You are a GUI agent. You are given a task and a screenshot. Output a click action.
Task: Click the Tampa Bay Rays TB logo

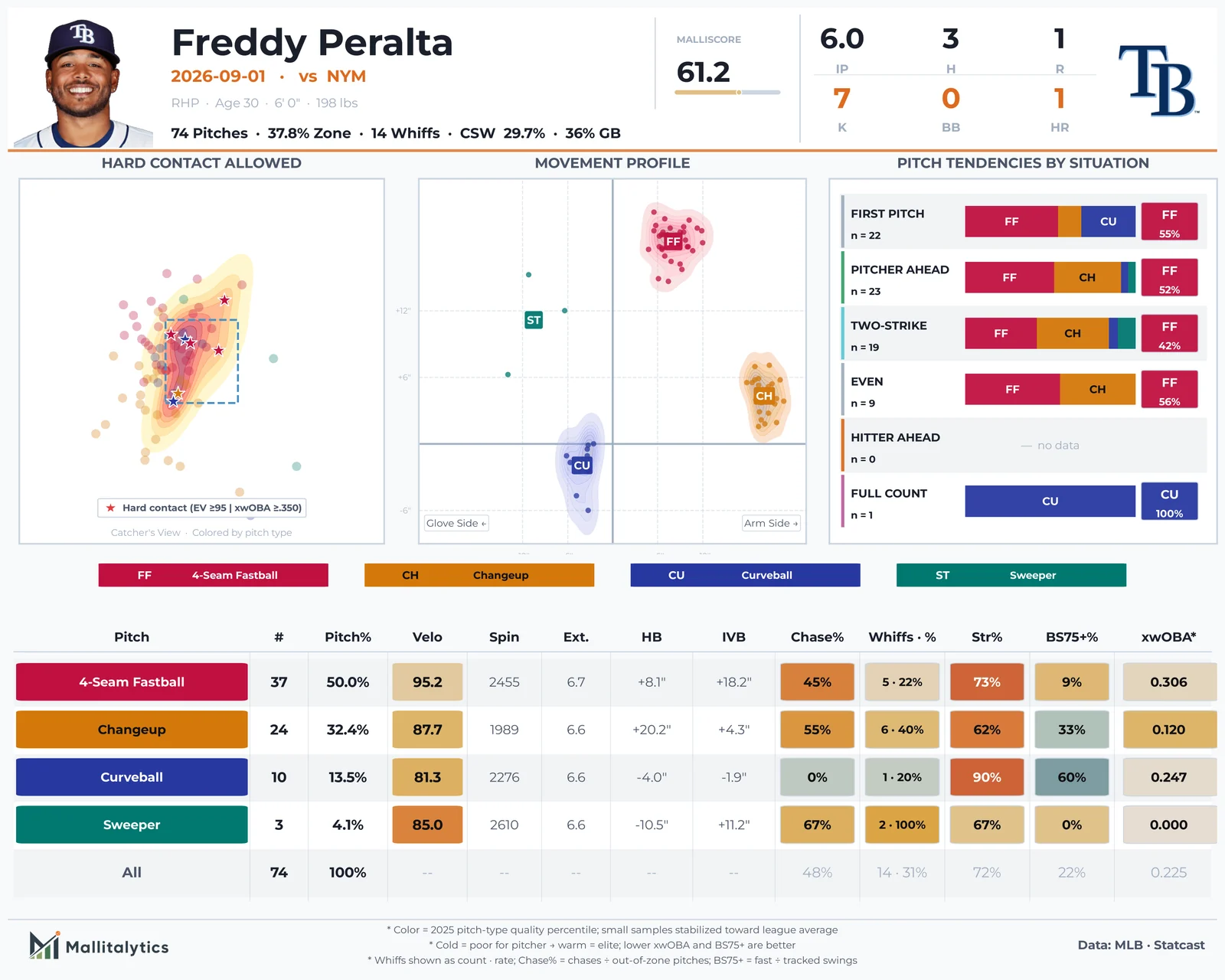point(1158,80)
